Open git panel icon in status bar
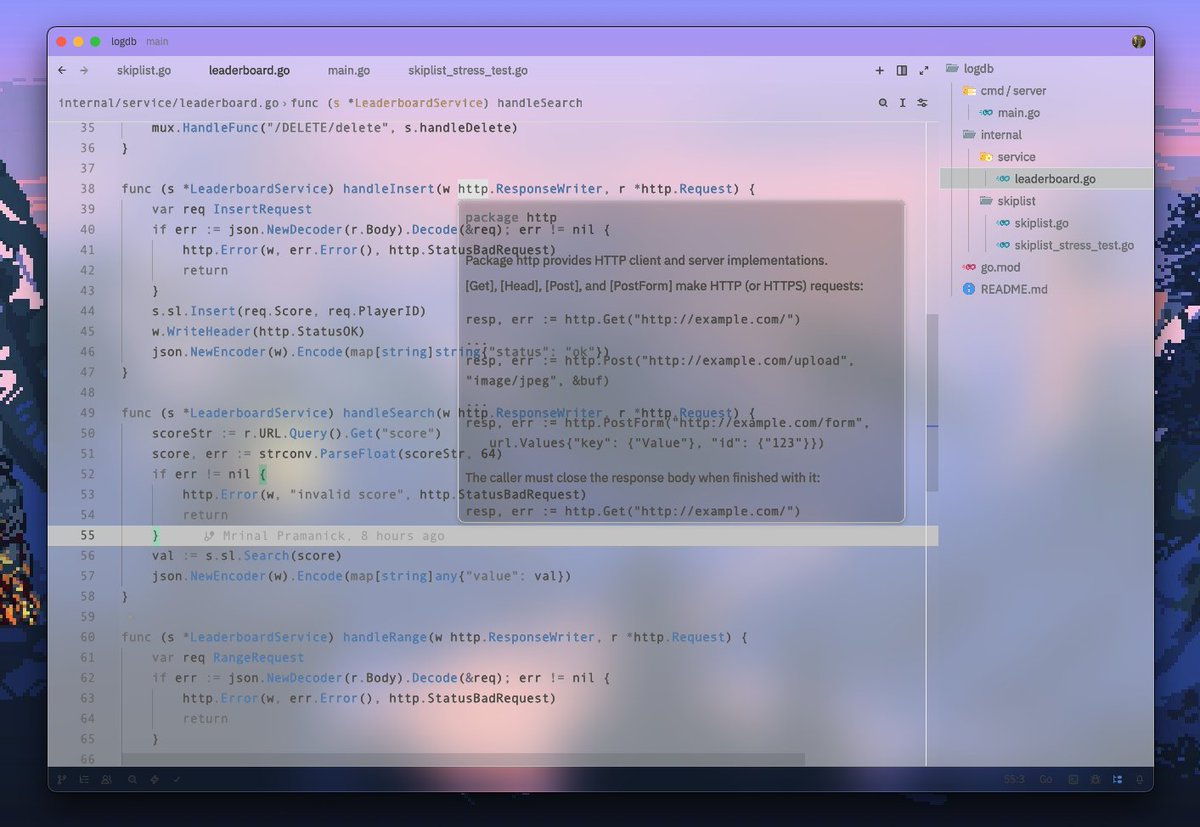The image size is (1200, 827). [x=62, y=779]
